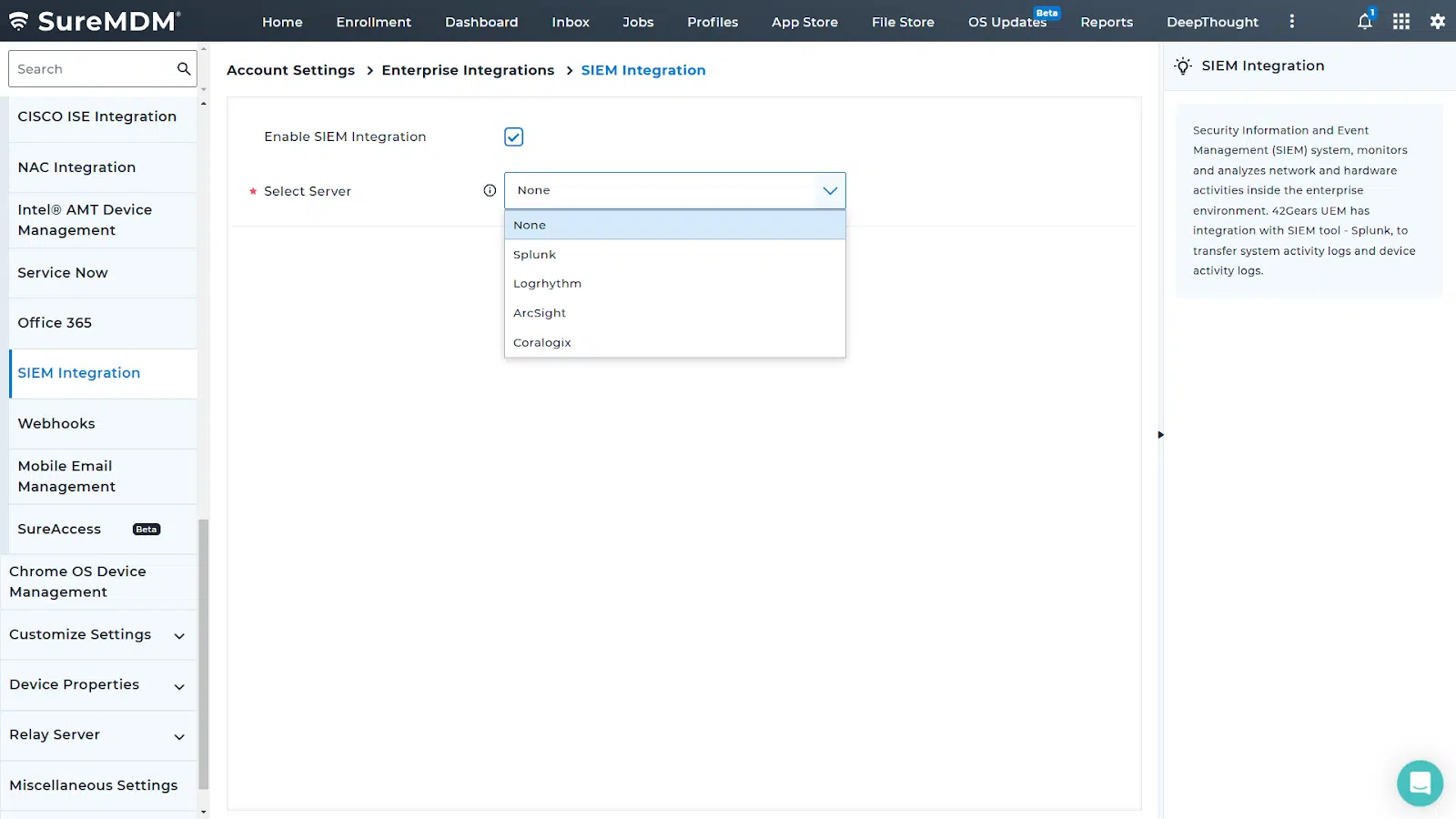Click sidebar scroll down arrow

(203, 812)
